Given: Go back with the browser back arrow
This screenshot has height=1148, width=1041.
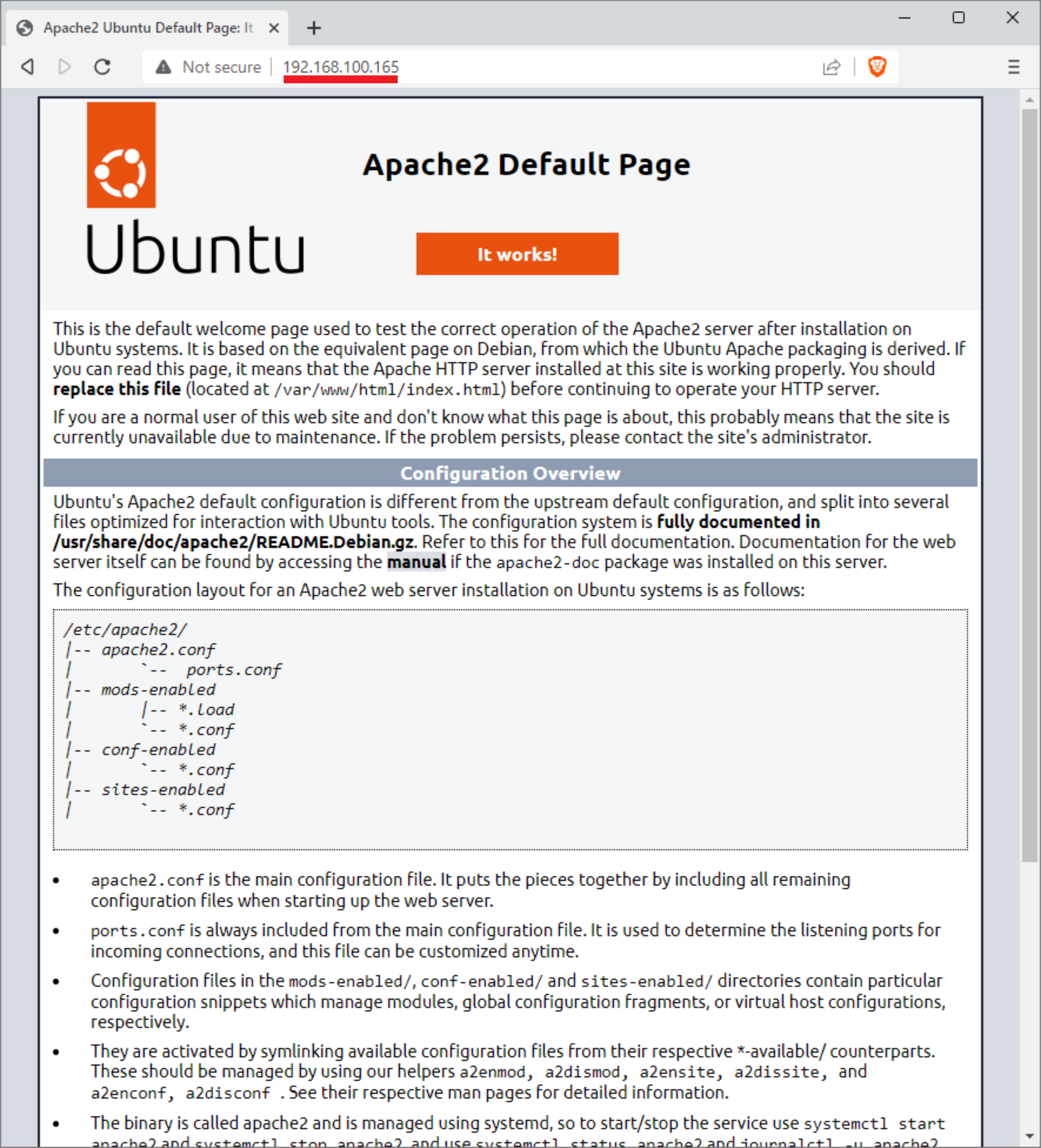Looking at the screenshot, I should tap(27, 67).
